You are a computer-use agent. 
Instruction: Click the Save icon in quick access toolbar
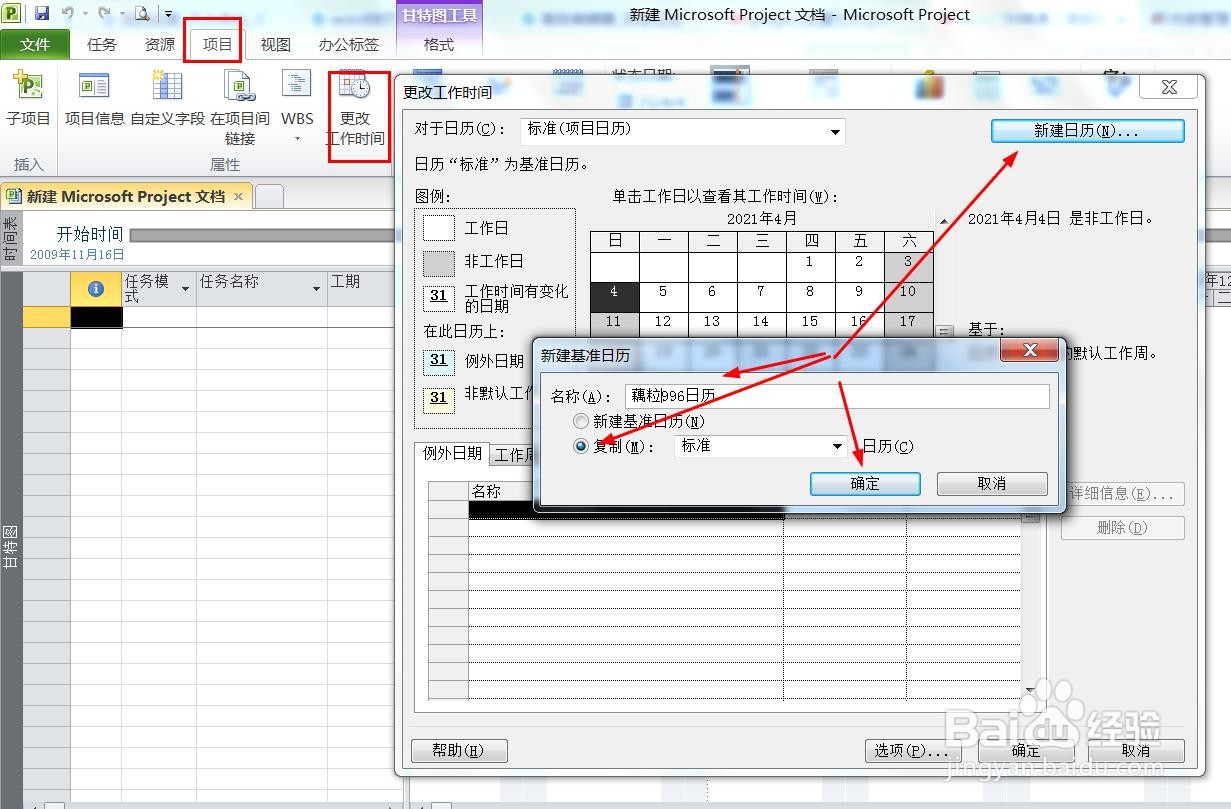point(42,13)
